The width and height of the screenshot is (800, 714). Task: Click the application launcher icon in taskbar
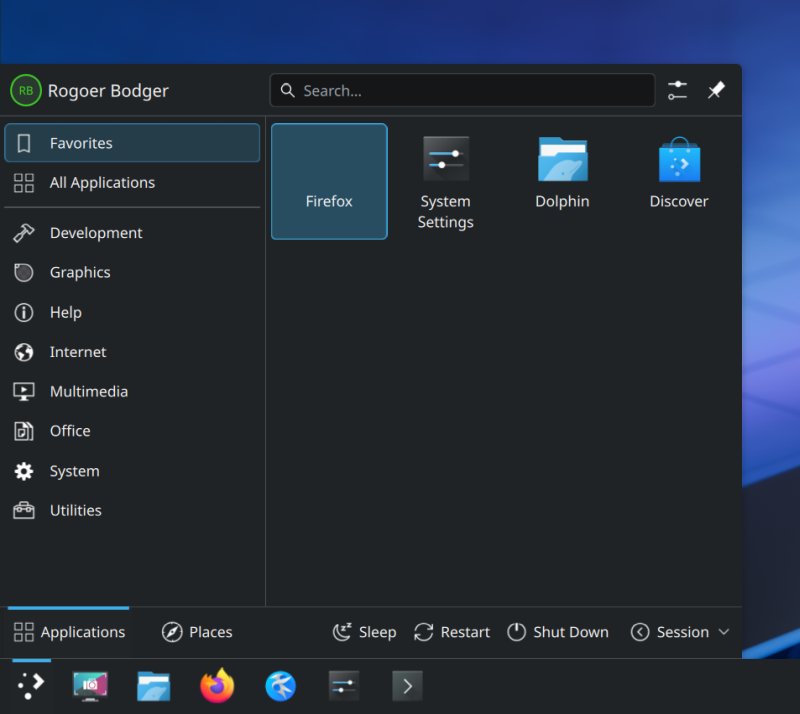point(31,686)
